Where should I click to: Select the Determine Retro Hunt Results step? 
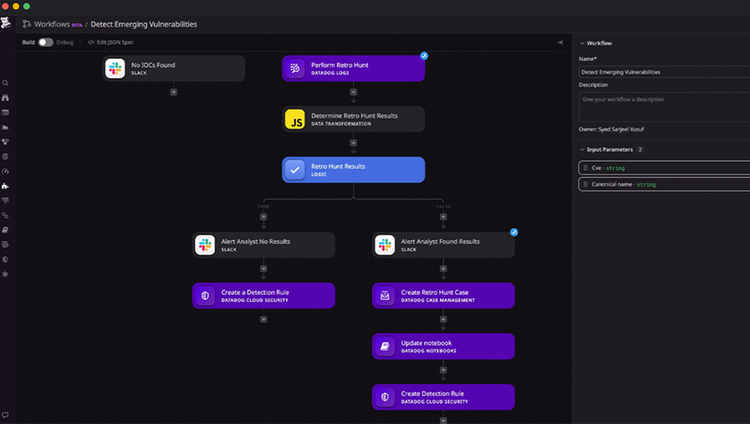353,119
